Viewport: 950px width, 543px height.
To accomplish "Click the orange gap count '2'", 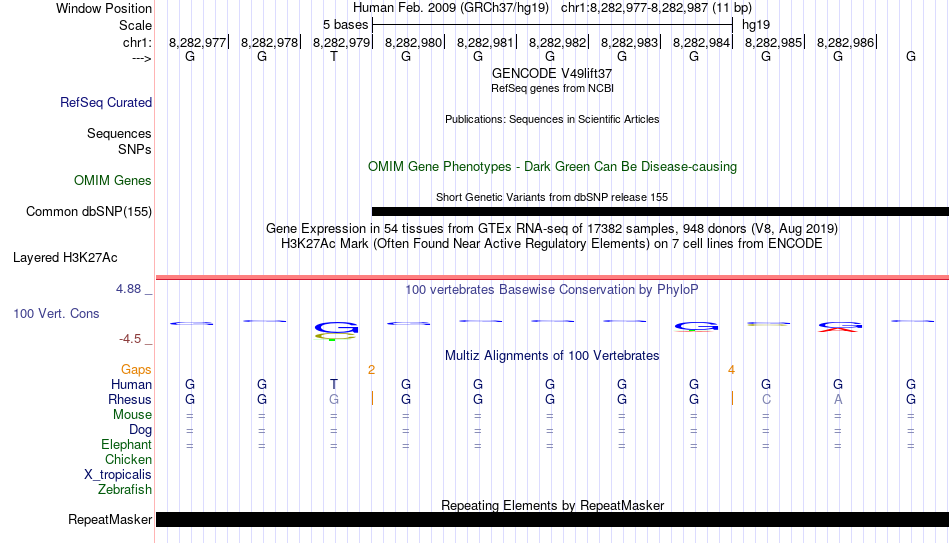I will tap(371, 370).
